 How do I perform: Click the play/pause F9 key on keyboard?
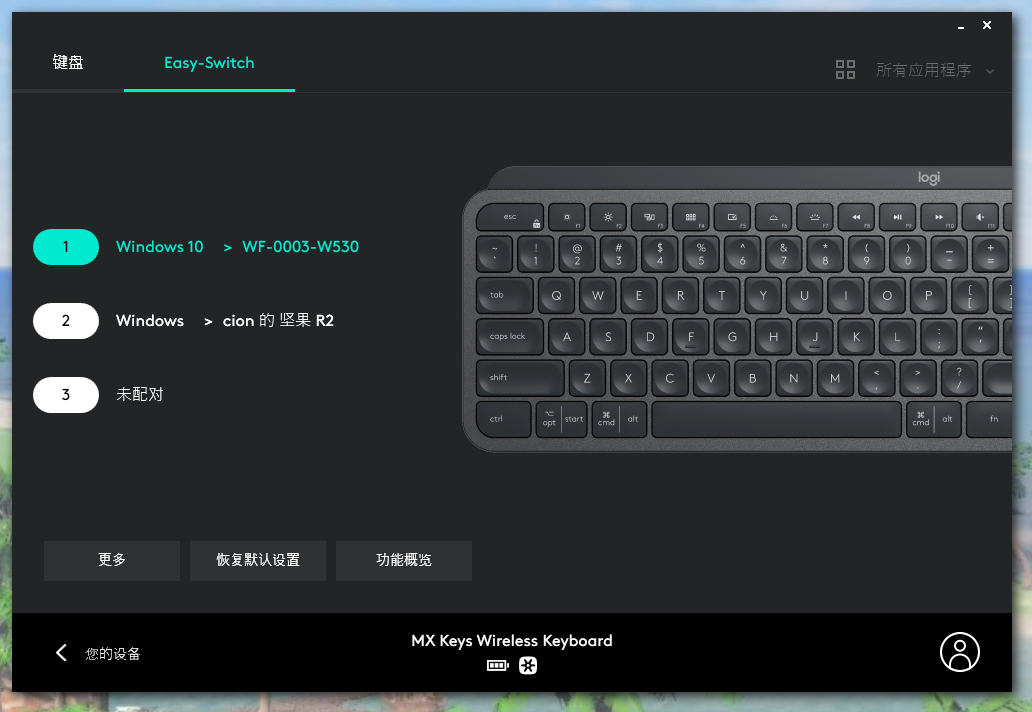pos(897,217)
